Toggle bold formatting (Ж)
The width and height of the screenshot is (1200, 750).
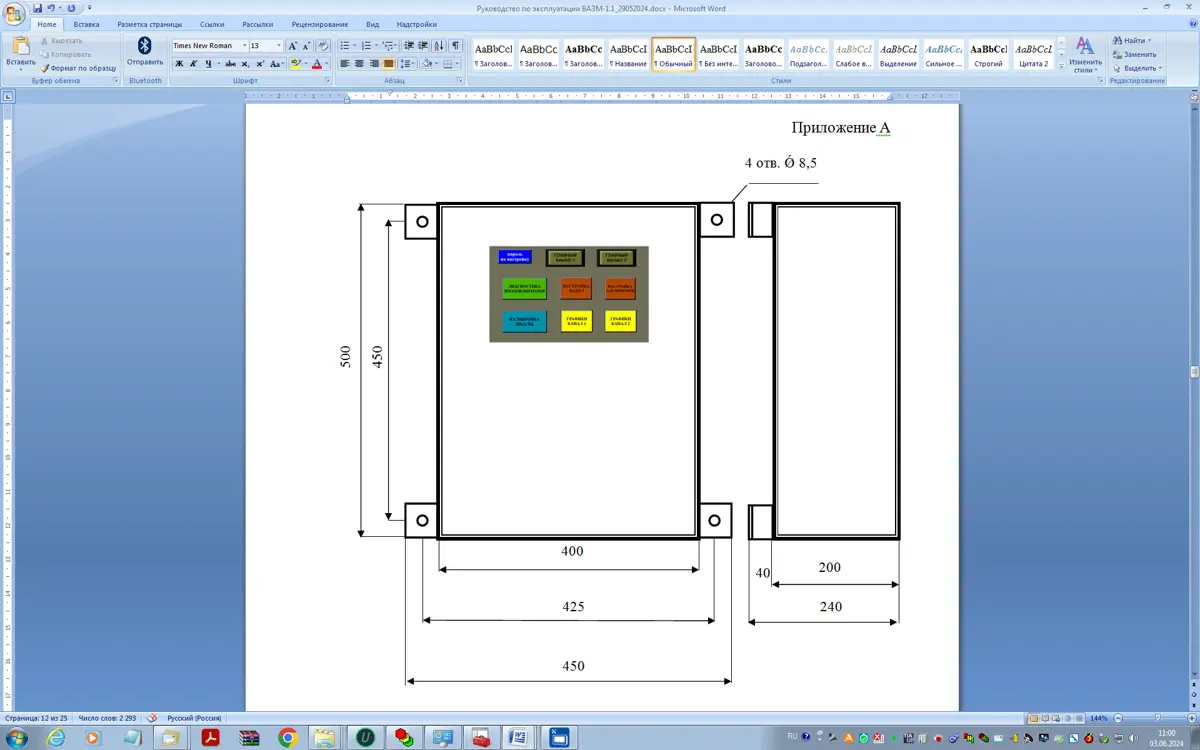click(x=179, y=64)
